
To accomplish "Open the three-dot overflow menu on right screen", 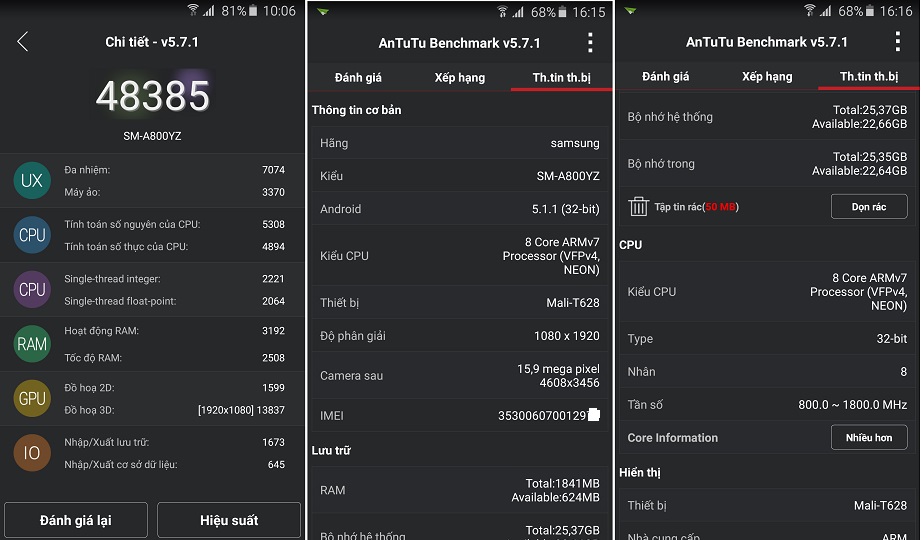I will pos(898,42).
